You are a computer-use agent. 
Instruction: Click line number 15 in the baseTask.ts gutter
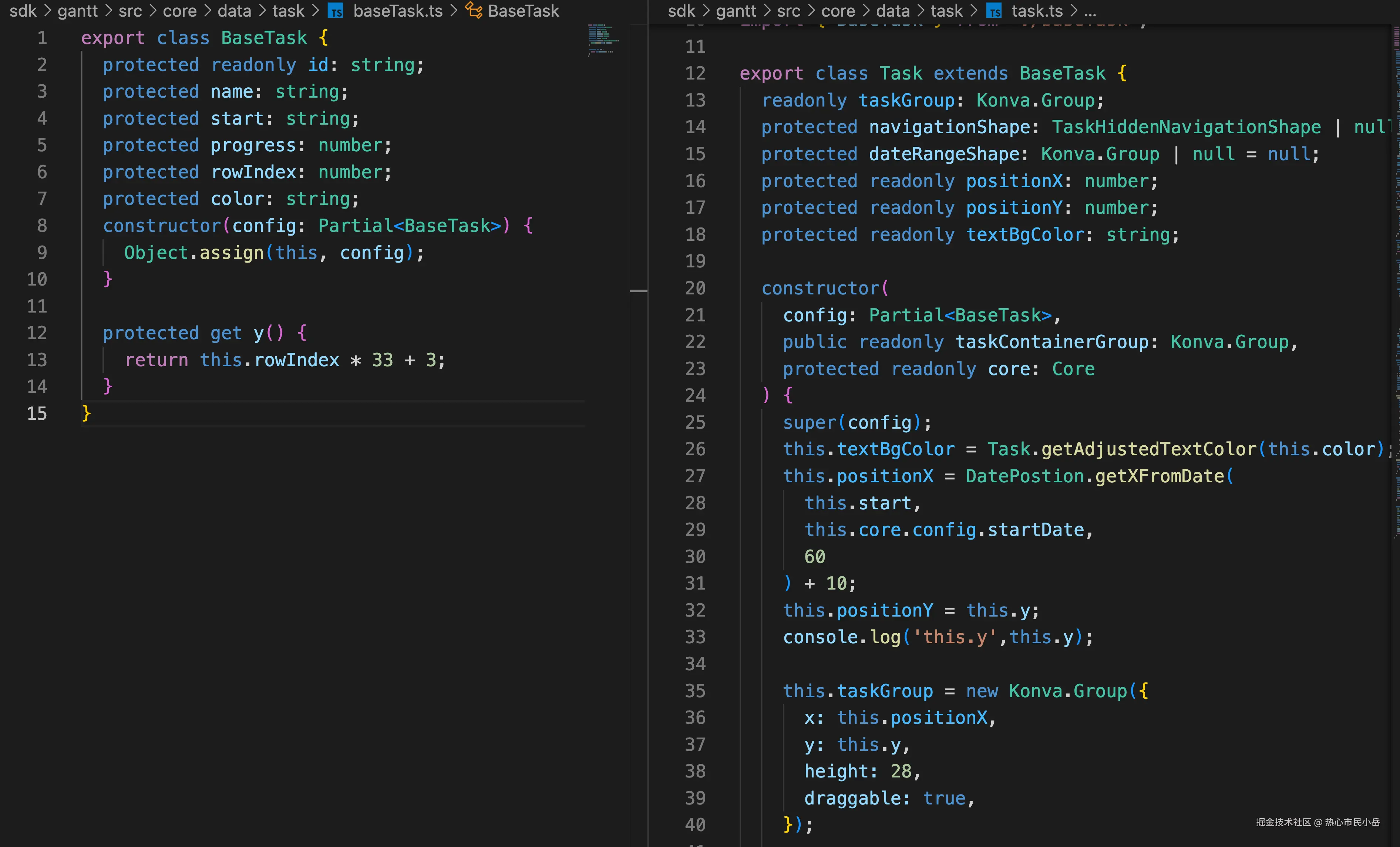pos(37,413)
